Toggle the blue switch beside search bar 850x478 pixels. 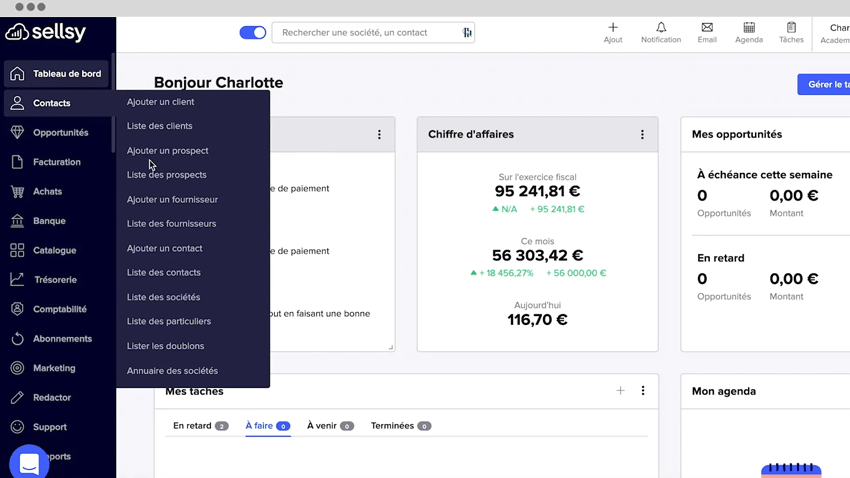253,33
